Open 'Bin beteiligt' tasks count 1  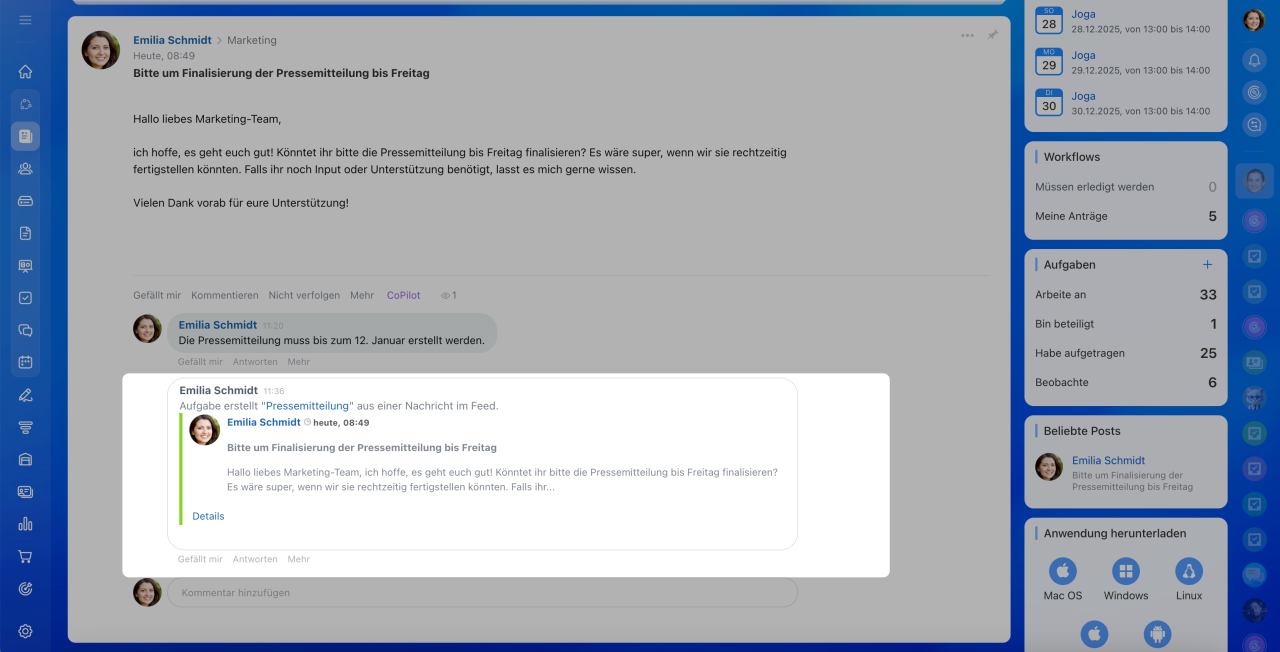tap(1126, 324)
